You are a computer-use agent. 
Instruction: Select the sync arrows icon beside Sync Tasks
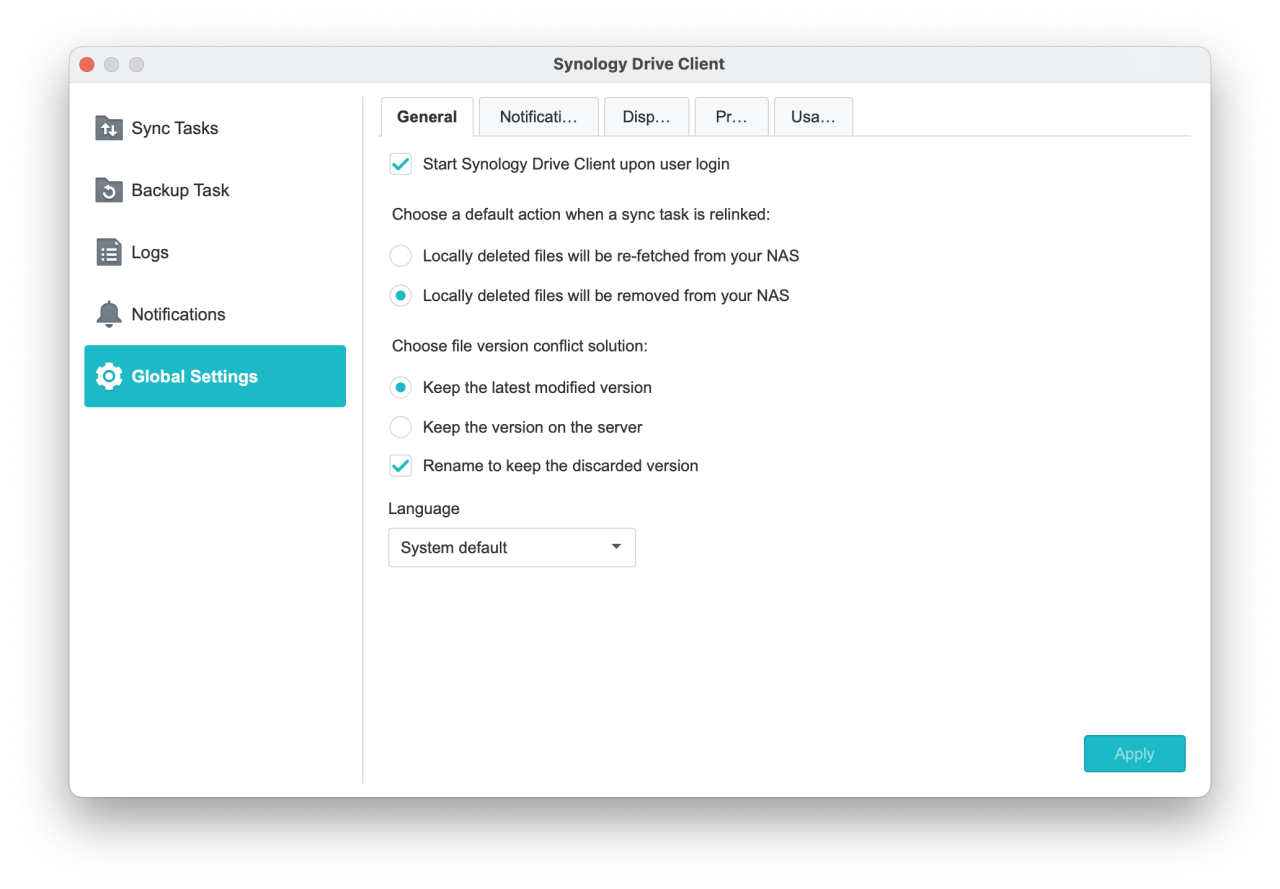click(x=108, y=128)
